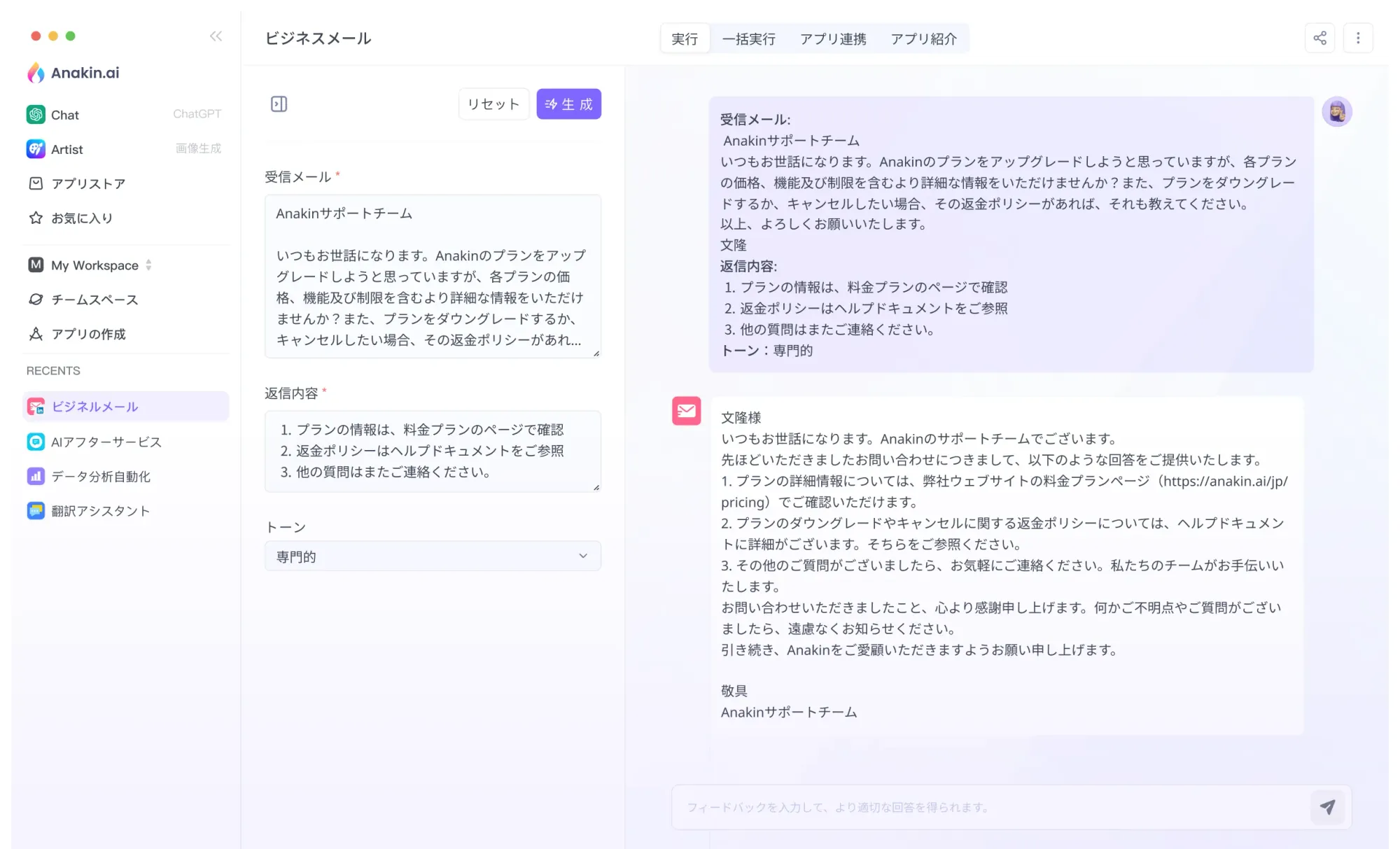Switch to the 実行 tab
The height and width of the screenshot is (849, 1400).
pyautogui.click(x=685, y=38)
